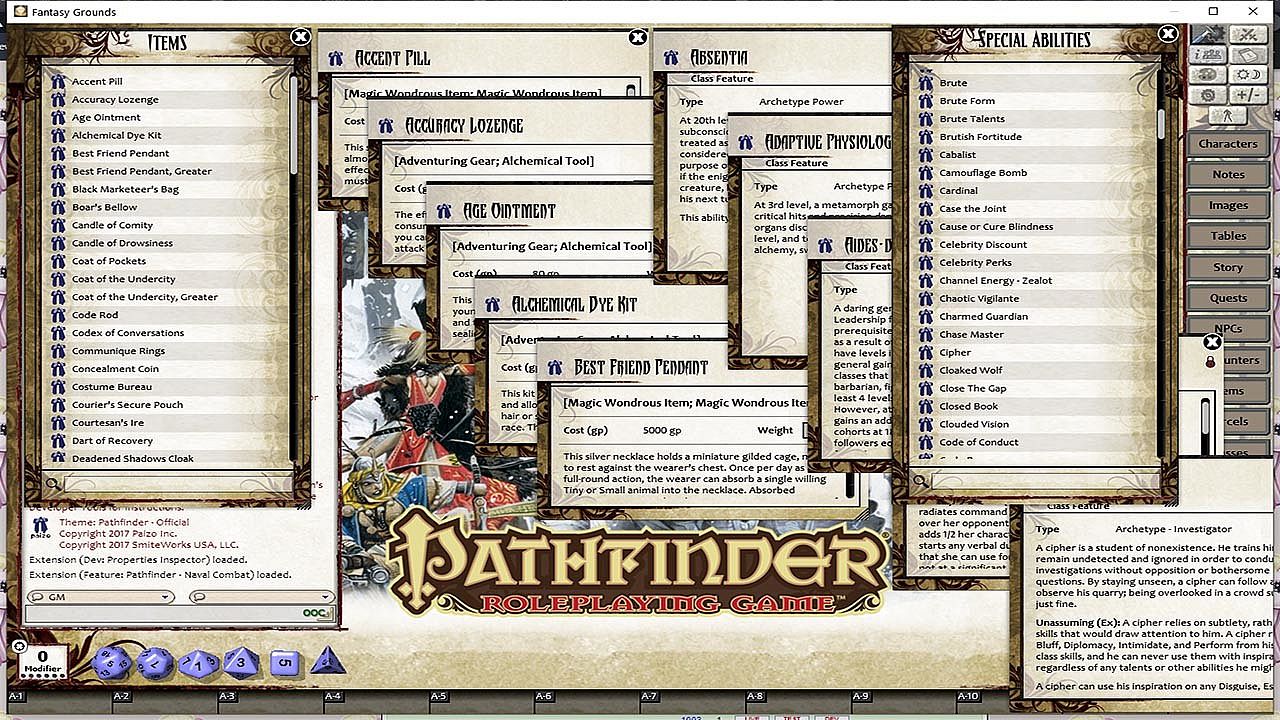Screen dimensions: 1280x720
Task: Roll the d20 die
Action: click(x=110, y=662)
